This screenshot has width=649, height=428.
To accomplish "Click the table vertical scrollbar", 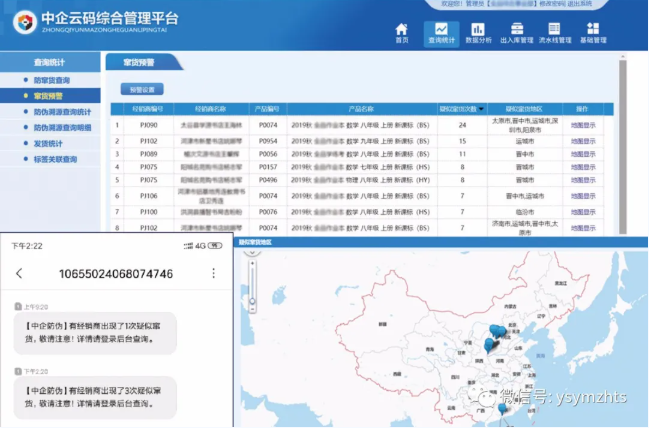I will 623,147.
